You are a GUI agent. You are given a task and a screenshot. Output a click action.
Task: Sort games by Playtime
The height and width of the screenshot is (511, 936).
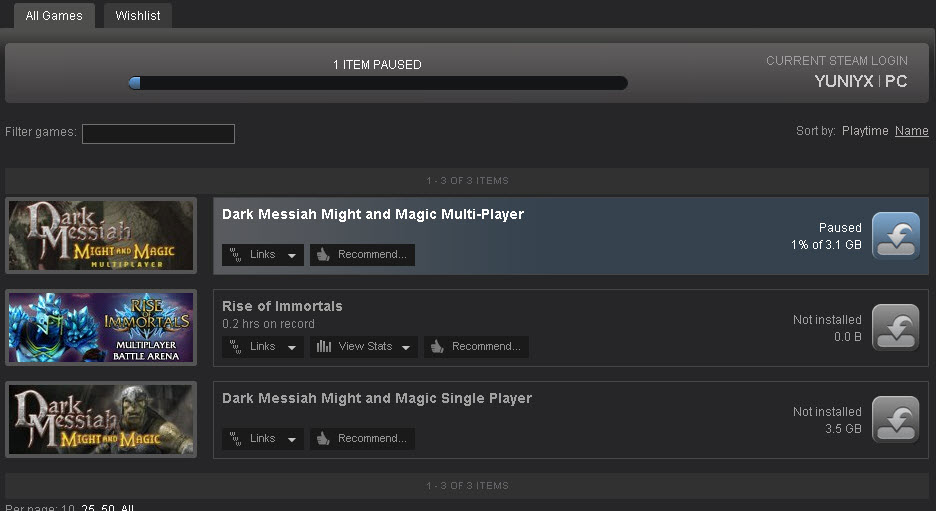pyautogui.click(x=865, y=131)
